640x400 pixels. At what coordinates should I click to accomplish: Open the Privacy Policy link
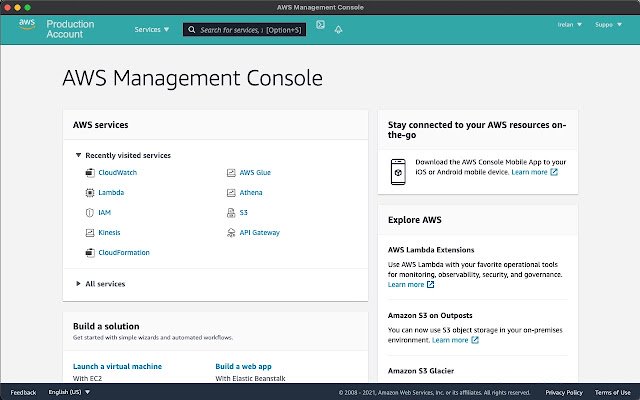564,393
